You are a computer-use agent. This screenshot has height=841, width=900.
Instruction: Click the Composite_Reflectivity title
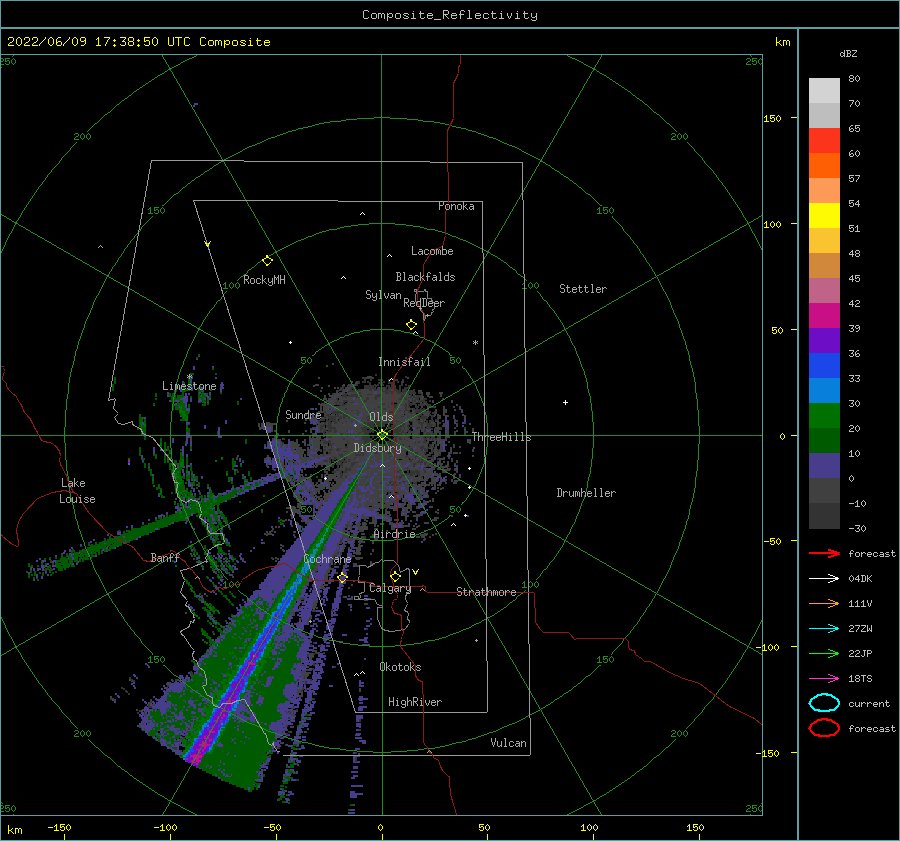[x=450, y=15]
